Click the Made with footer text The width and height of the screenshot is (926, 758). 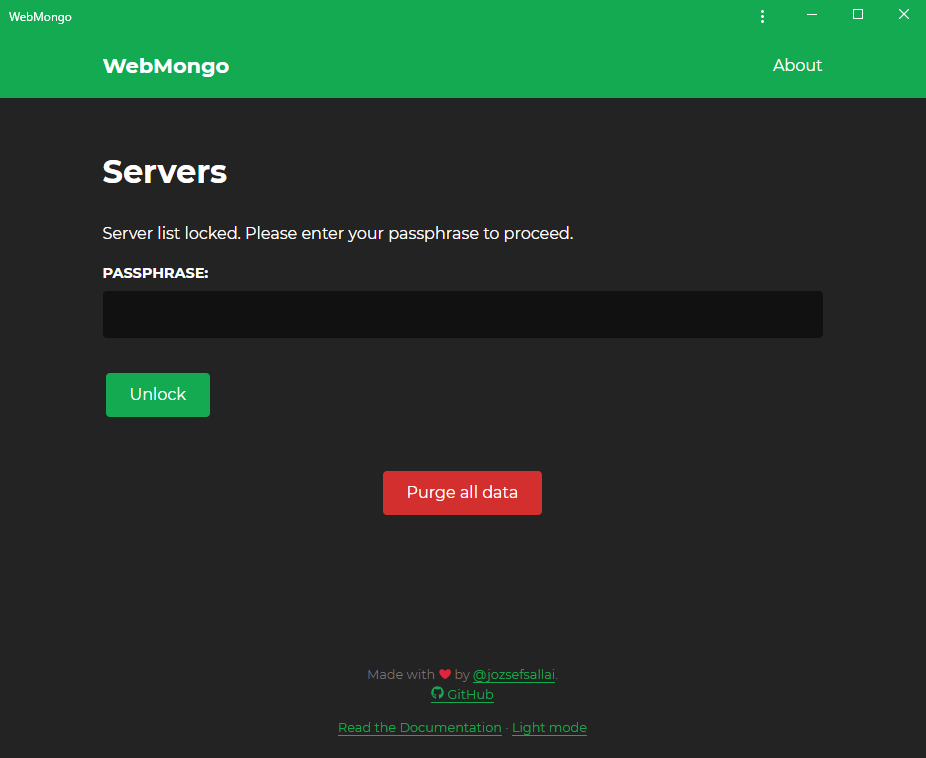click(400, 674)
